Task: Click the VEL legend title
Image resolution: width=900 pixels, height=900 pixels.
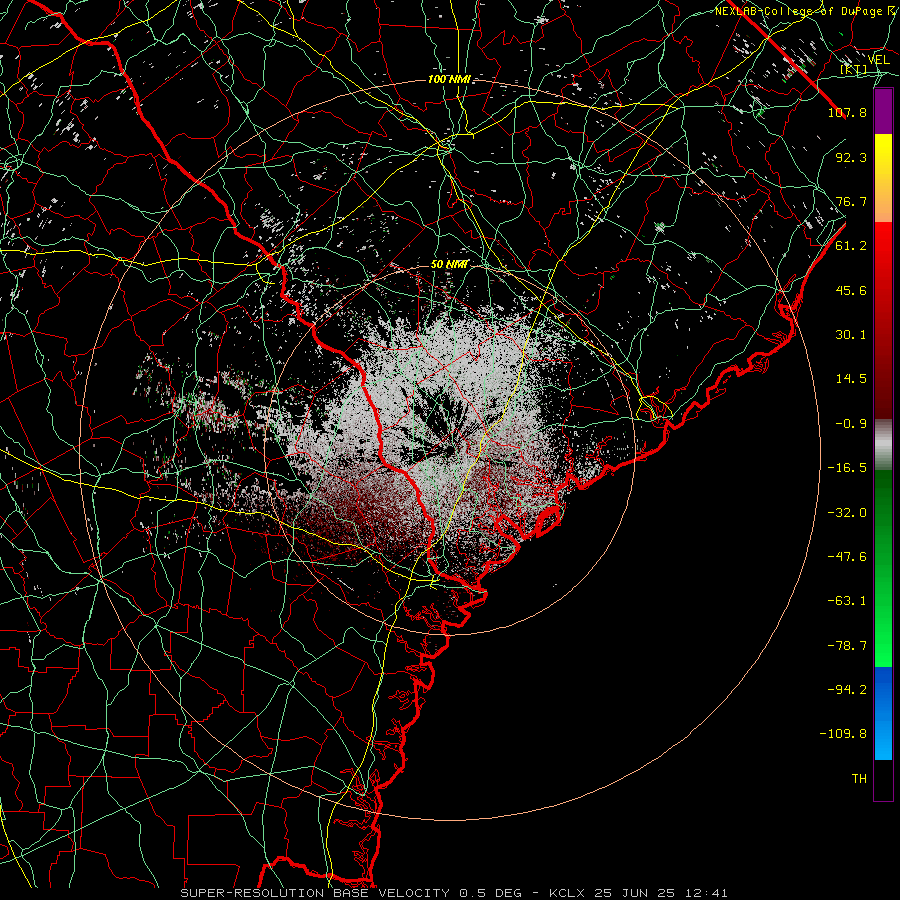Action: point(878,60)
